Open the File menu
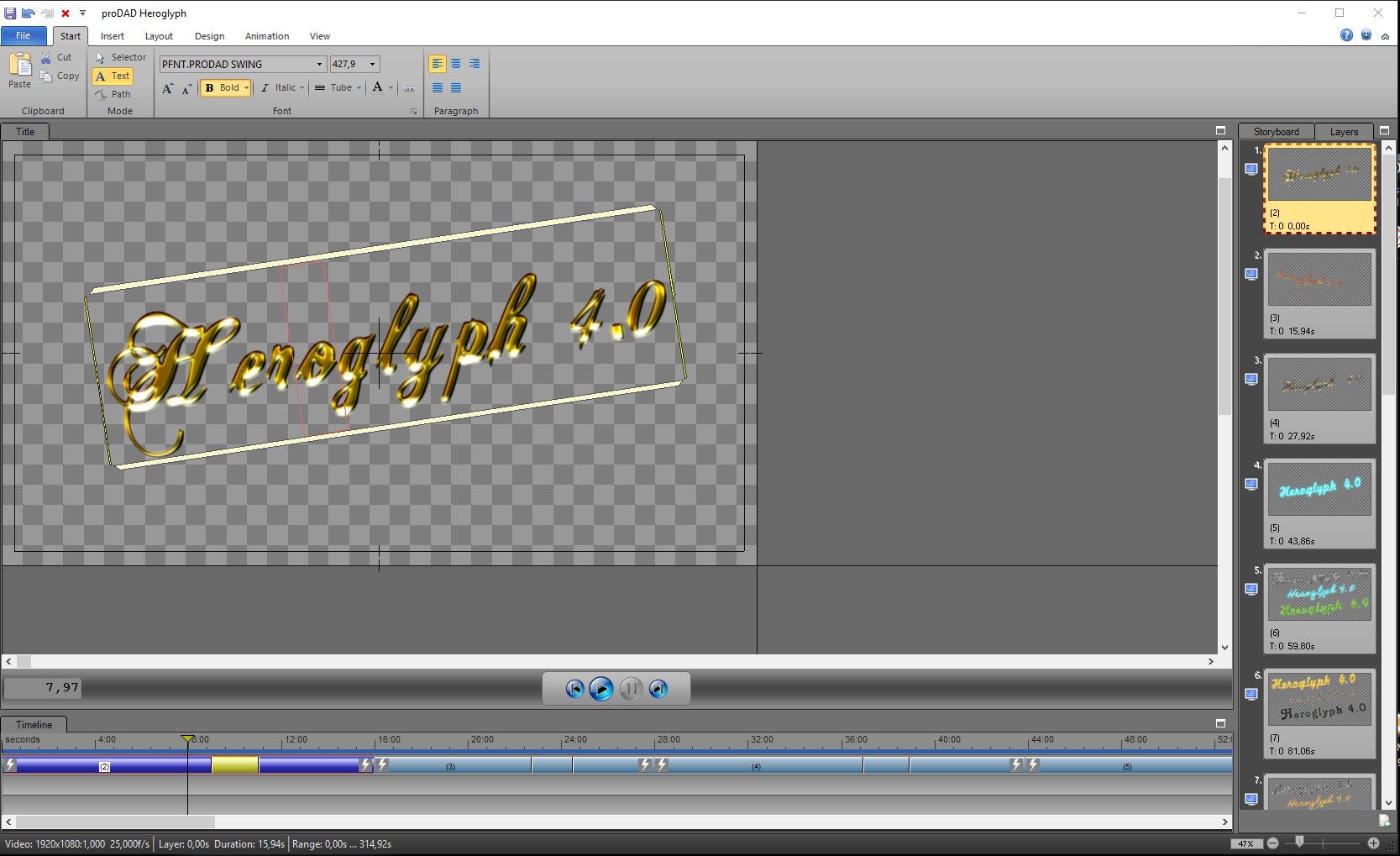Viewport: 1400px width, 856px height. point(24,35)
